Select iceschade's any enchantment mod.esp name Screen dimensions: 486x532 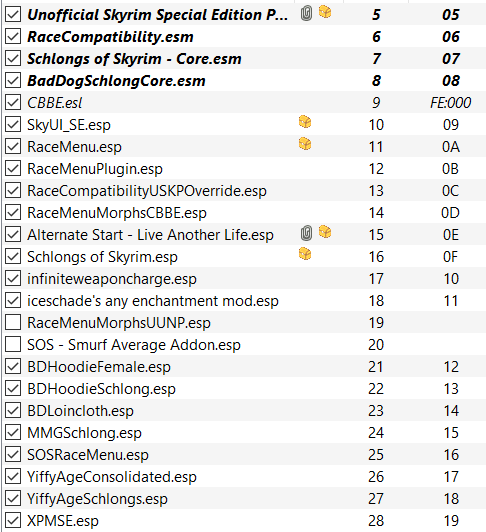(x=153, y=301)
